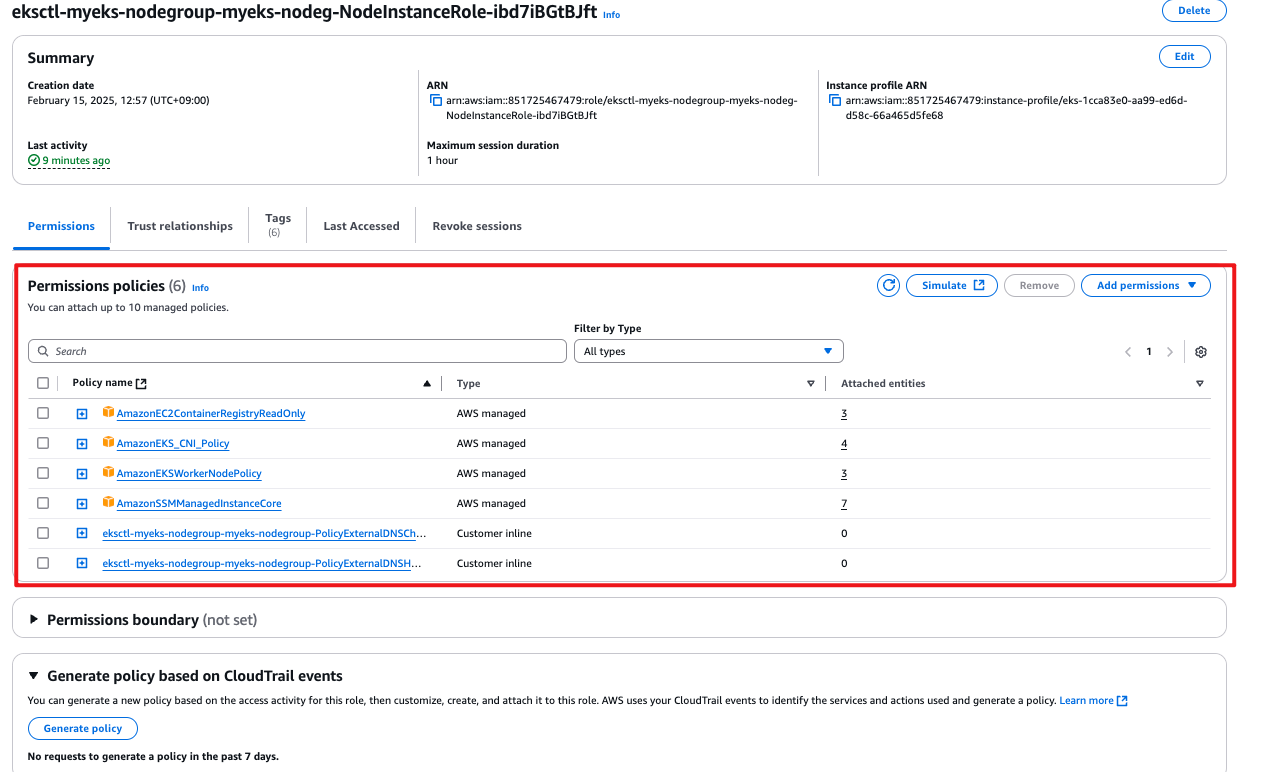Open the policies table settings gear

pos(1201,352)
